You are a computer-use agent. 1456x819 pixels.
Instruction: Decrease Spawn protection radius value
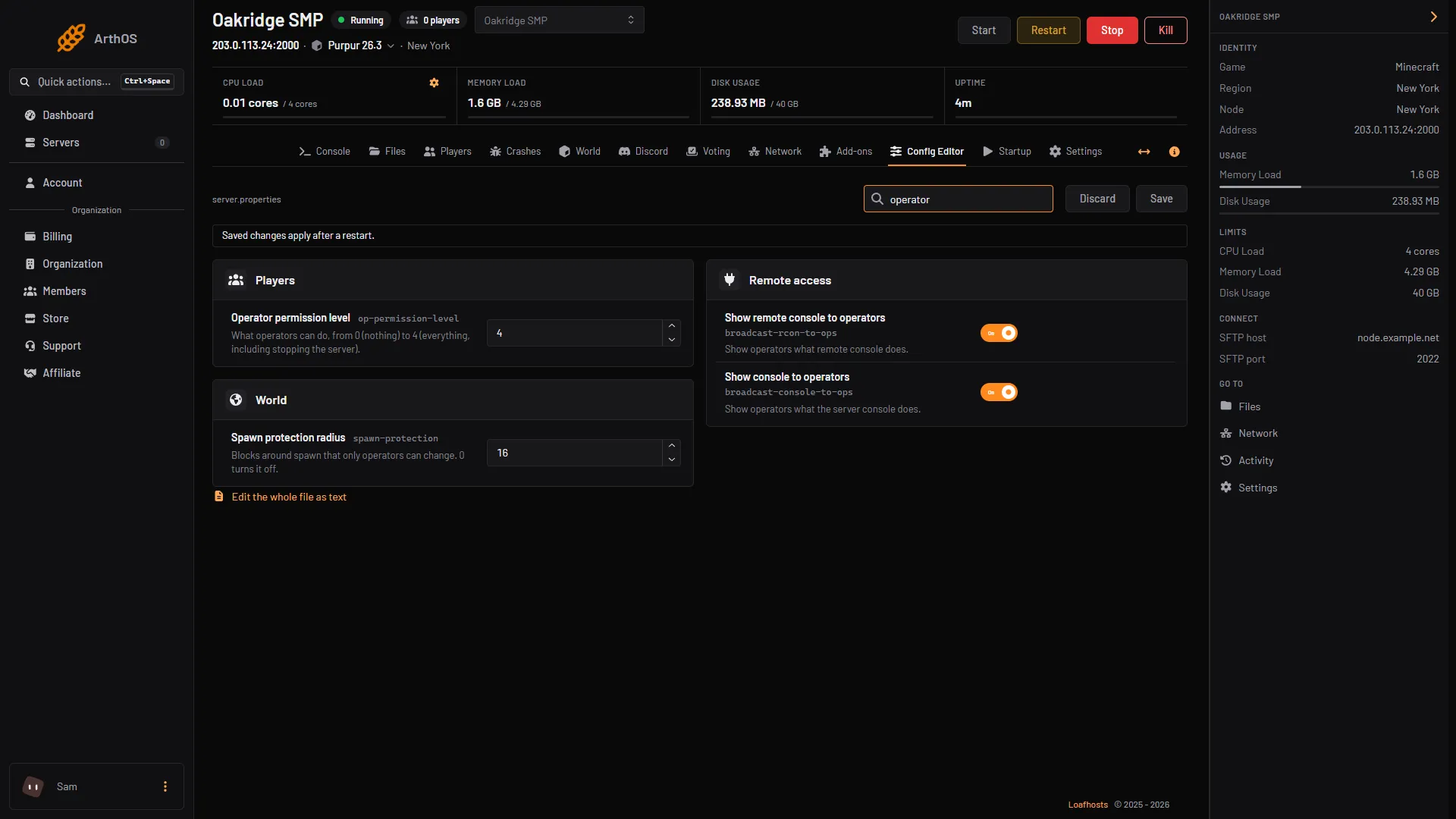tap(672, 460)
